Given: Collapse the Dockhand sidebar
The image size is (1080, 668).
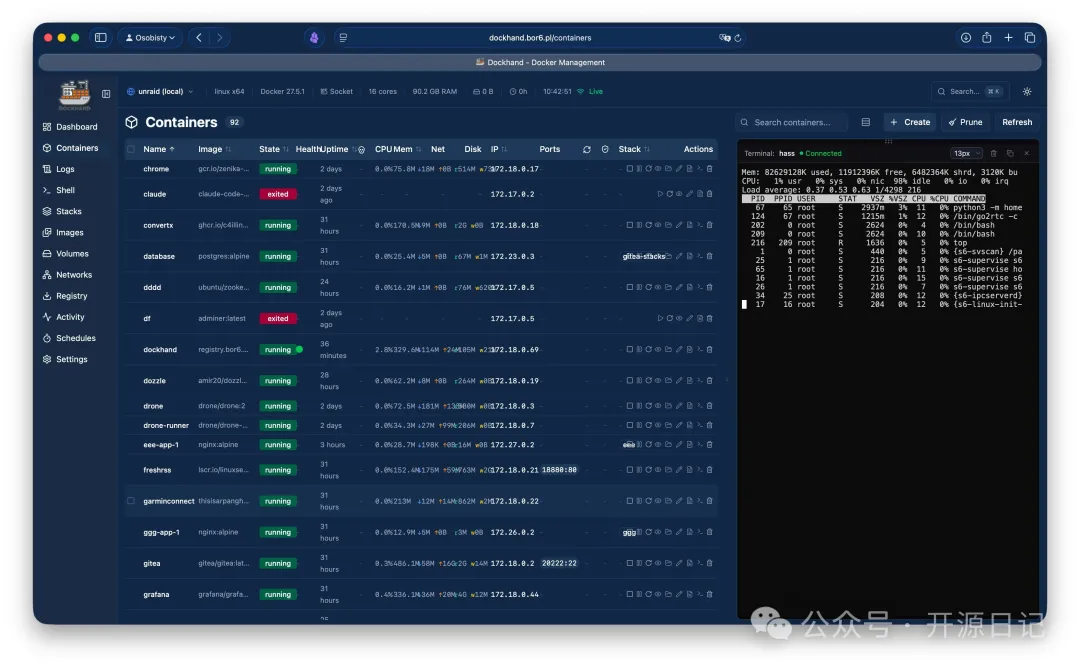Looking at the screenshot, I should coord(106,94).
